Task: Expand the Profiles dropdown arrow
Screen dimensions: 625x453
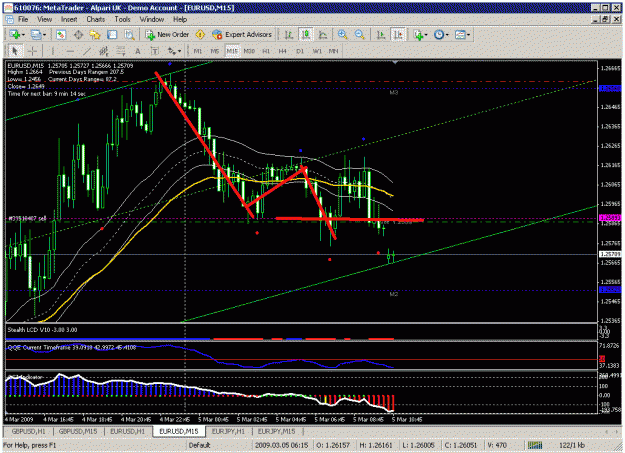Action: click(x=45, y=35)
